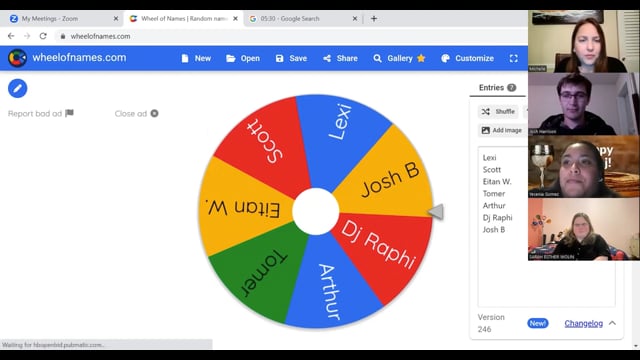The width and height of the screenshot is (640, 360).
Task: Click Add image button
Action: tap(502, 130)
